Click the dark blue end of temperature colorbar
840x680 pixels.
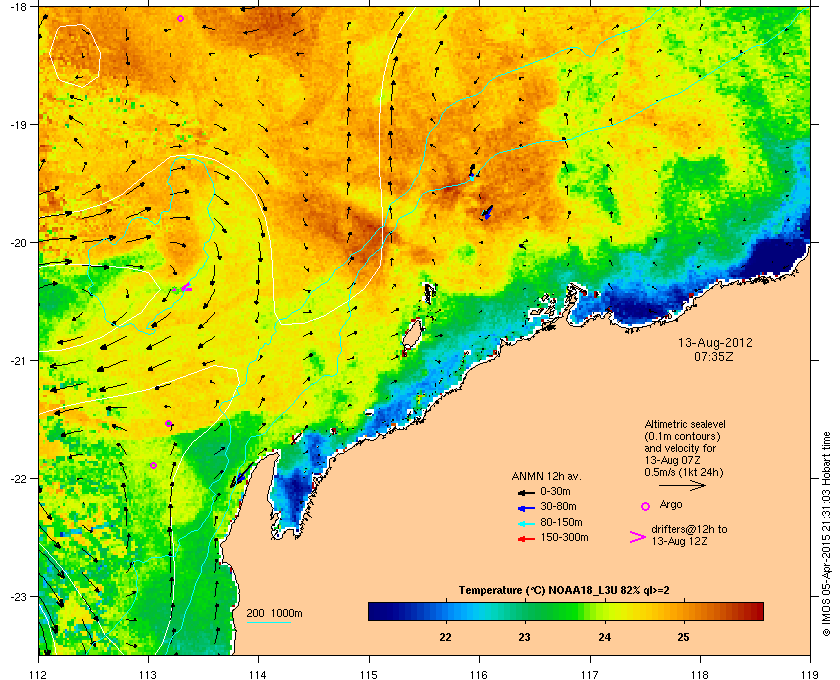coord(375,611)
